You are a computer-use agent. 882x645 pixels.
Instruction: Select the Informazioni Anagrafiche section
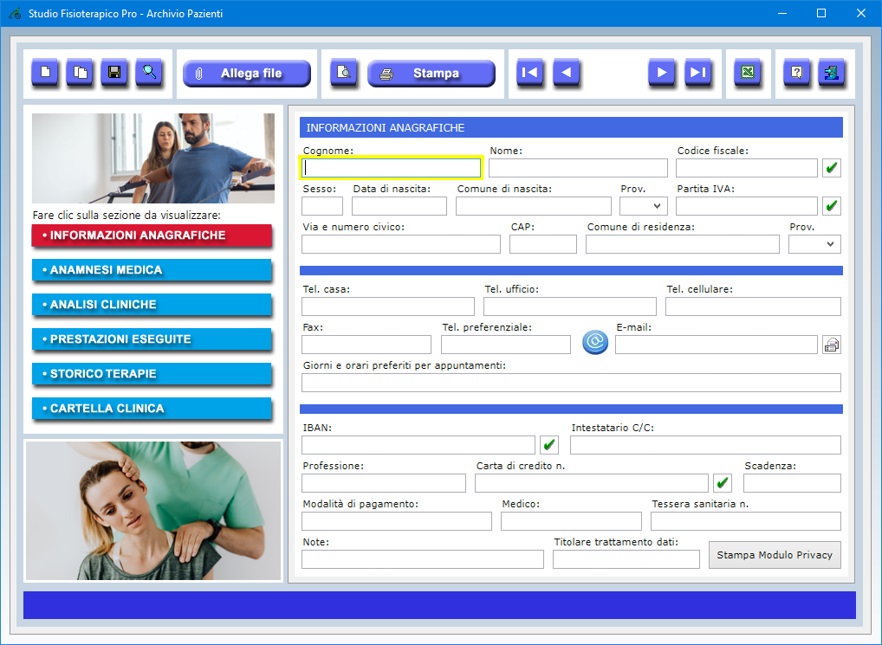(152, 236)
